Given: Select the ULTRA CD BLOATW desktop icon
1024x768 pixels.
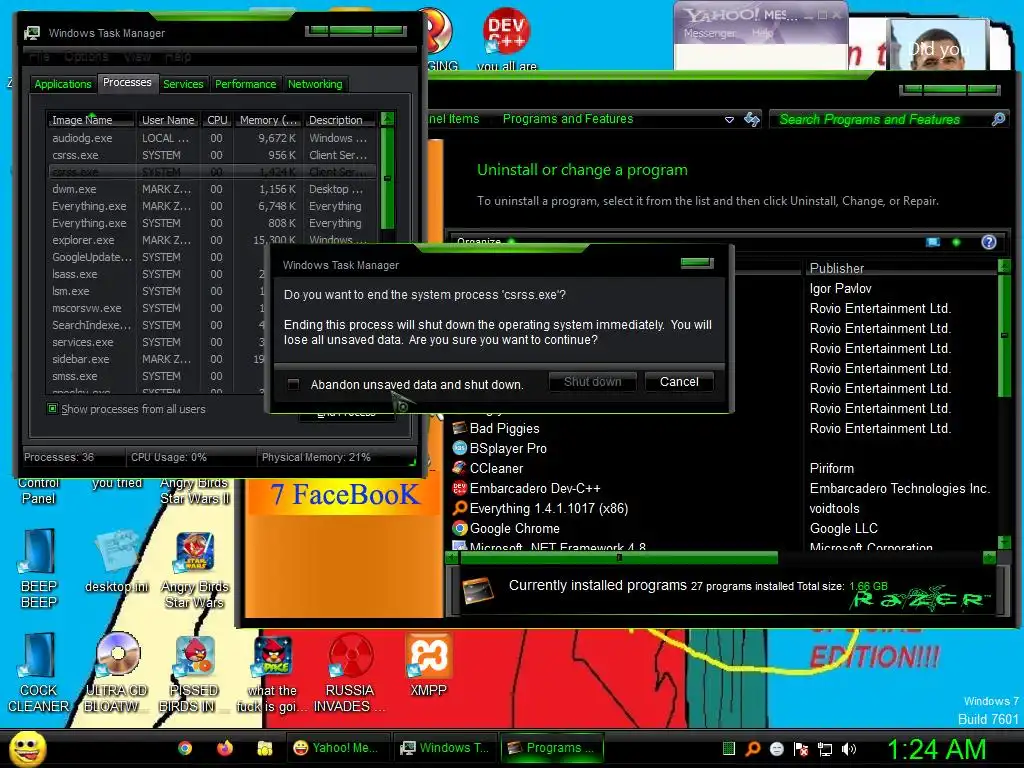Looking at the screenshot, I should coord(116,673).
